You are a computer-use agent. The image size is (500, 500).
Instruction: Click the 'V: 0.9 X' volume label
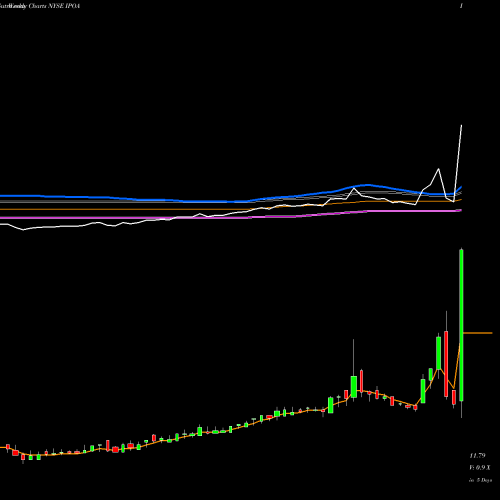coord(480,468)
